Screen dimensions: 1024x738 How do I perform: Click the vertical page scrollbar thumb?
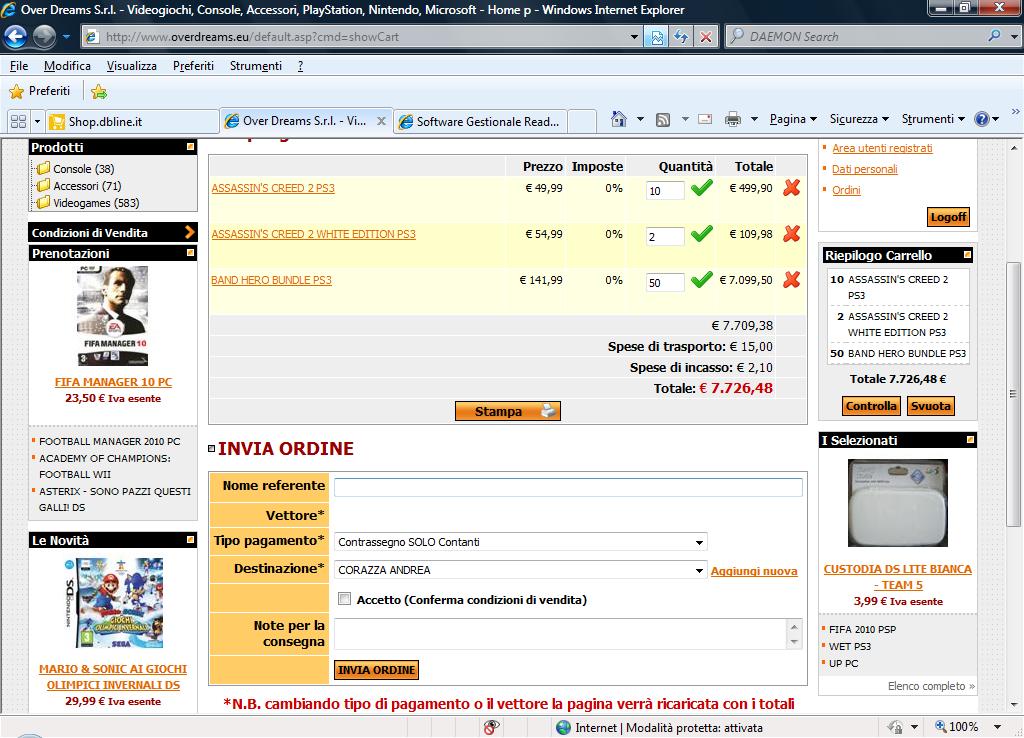1012,394
